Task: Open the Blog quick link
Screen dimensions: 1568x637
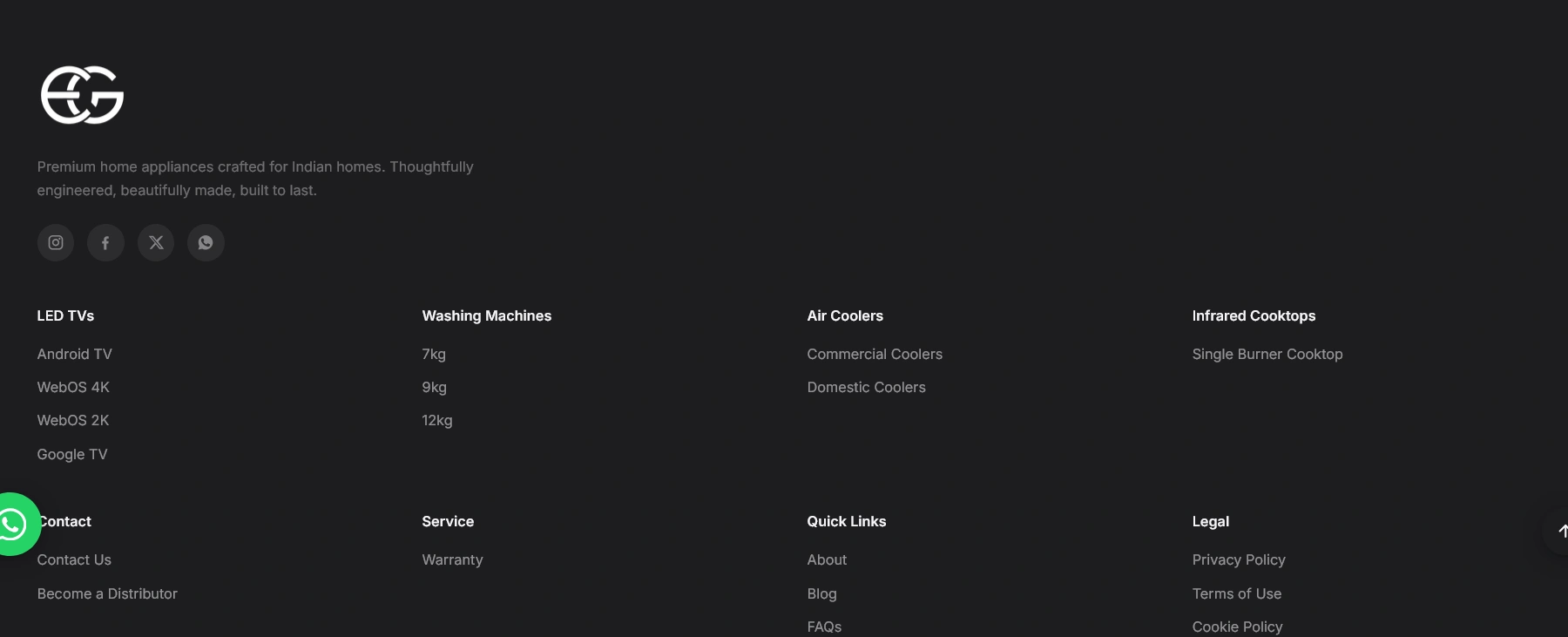Action: click(x=822, y=593)
